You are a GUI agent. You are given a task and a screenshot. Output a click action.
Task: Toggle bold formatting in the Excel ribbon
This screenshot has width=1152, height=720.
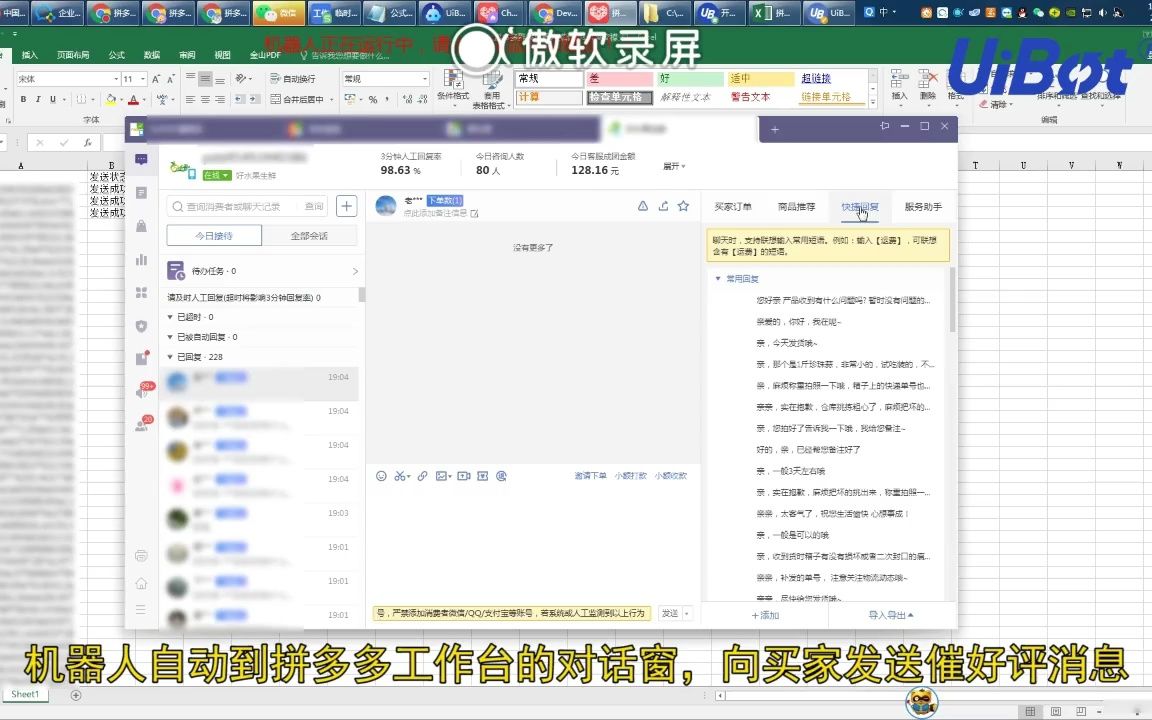coord(23,98)
